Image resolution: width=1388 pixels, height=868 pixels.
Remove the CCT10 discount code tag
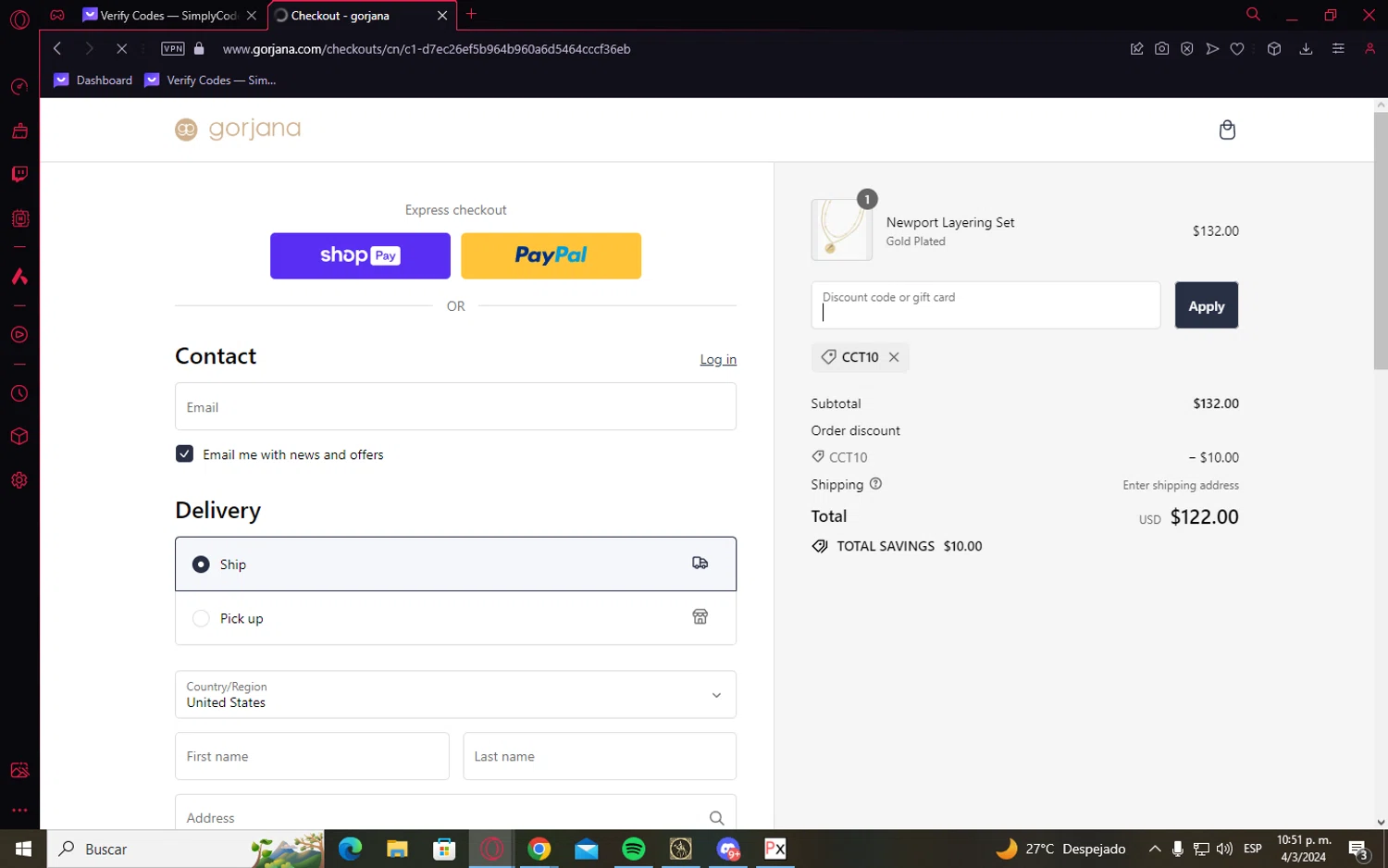pyautogui.click(x=894, y=357)
